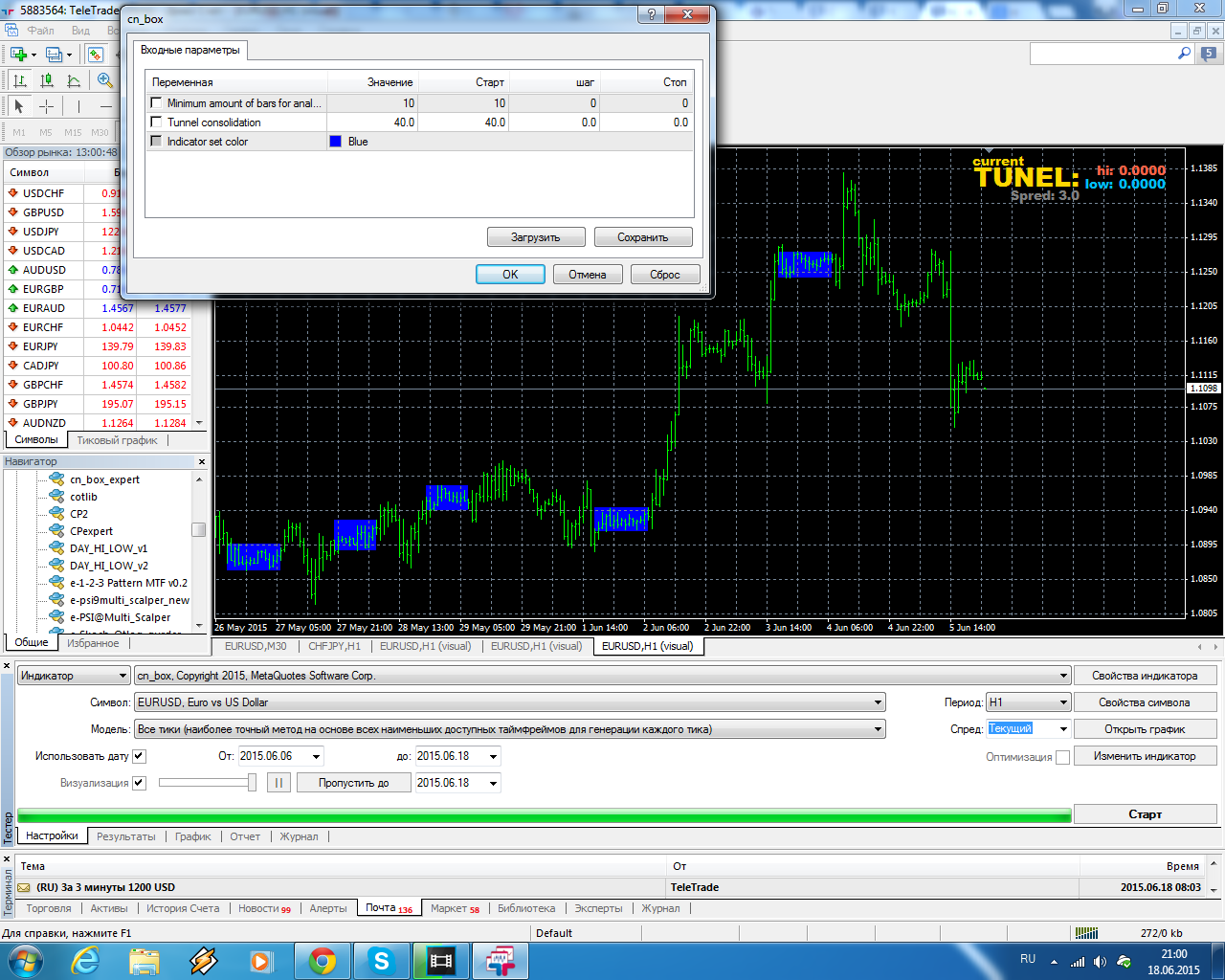
Task: Click the search magnifier icon
Action: [x=1185, y=55]
